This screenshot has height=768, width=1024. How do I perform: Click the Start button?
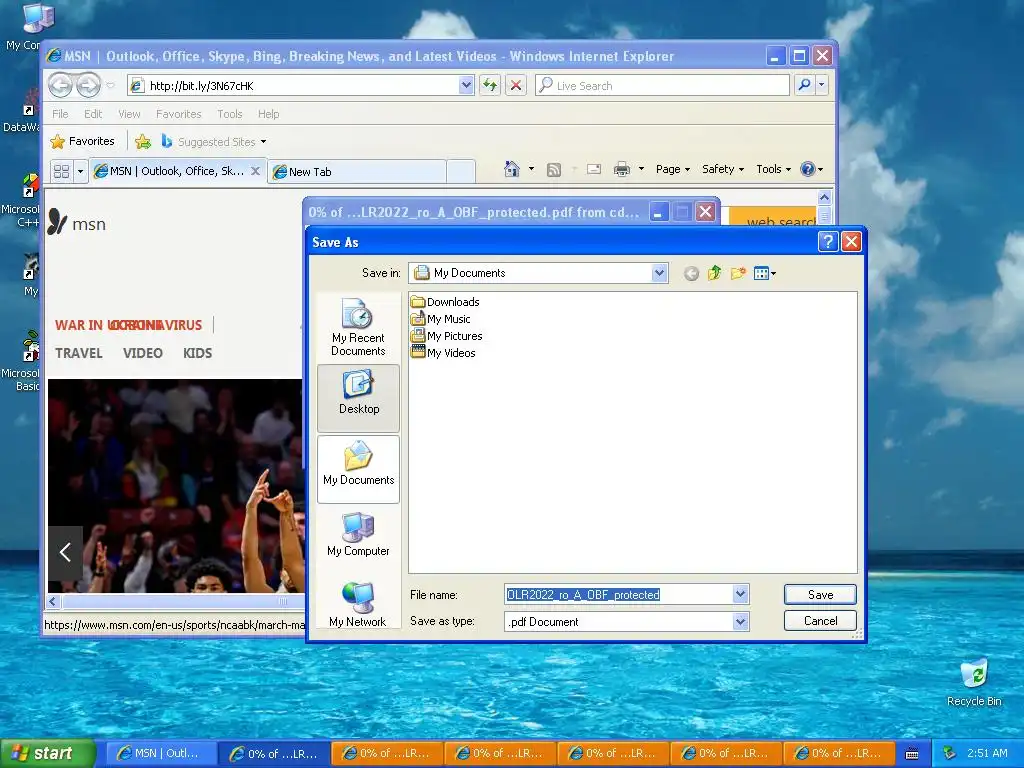pos(47,753)
